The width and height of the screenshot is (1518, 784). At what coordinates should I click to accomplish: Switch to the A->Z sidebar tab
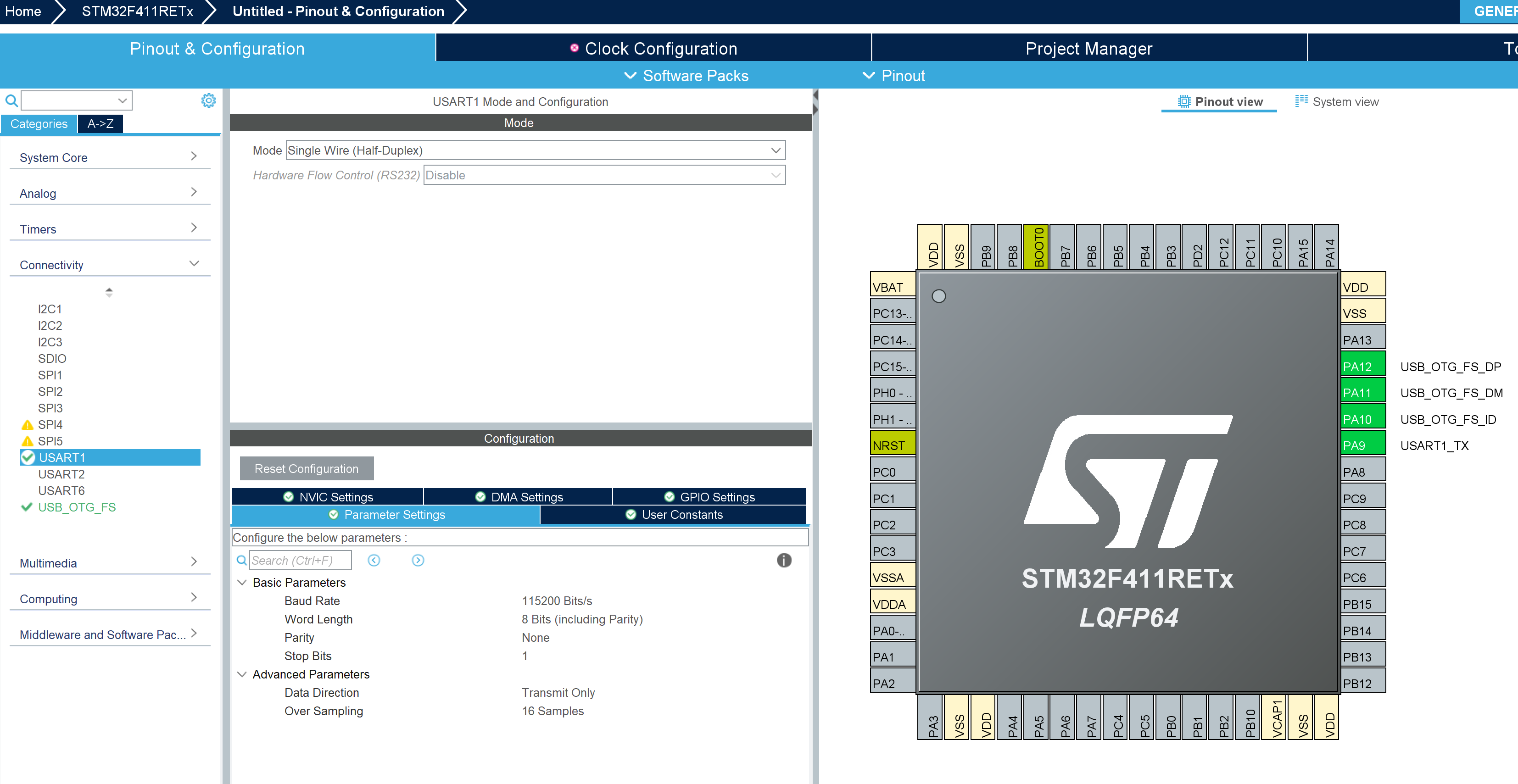point(100,124)
